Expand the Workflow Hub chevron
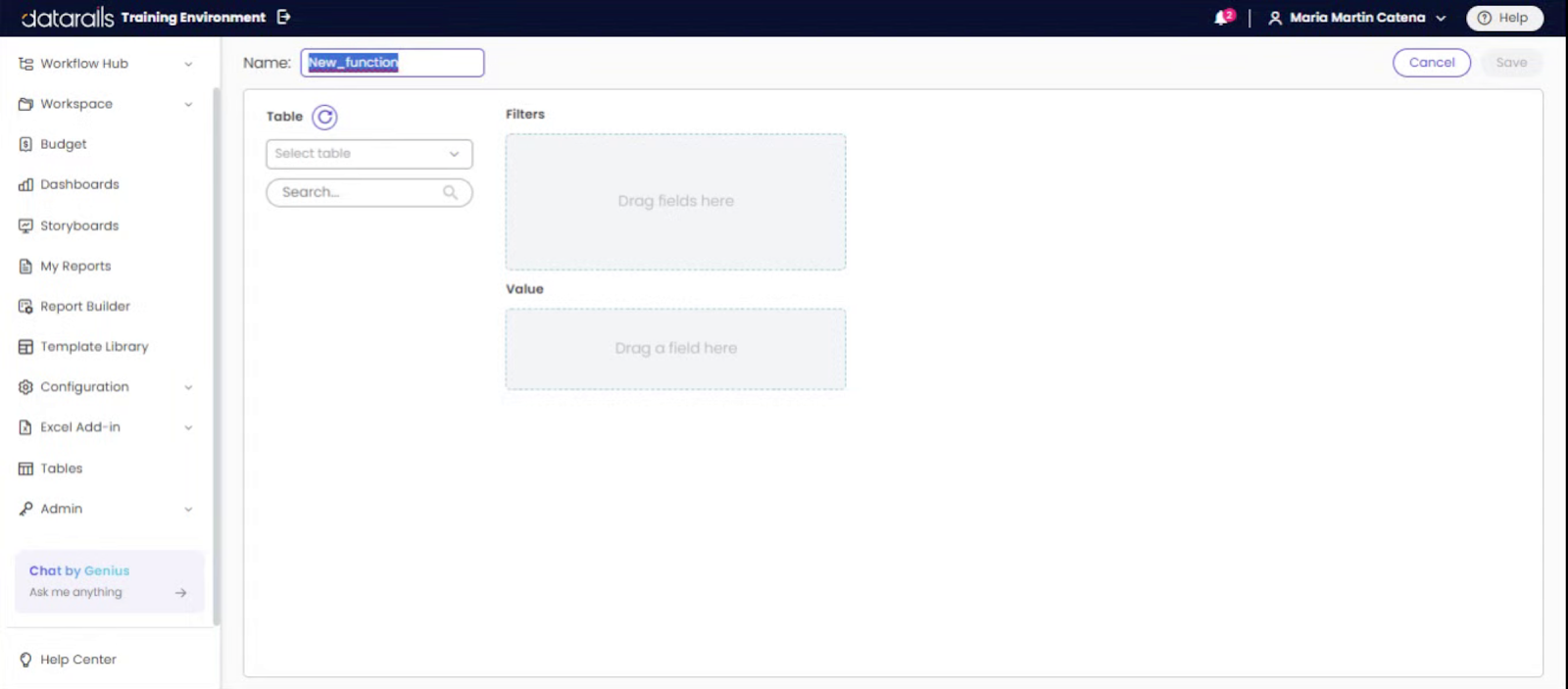 [188, 64]
